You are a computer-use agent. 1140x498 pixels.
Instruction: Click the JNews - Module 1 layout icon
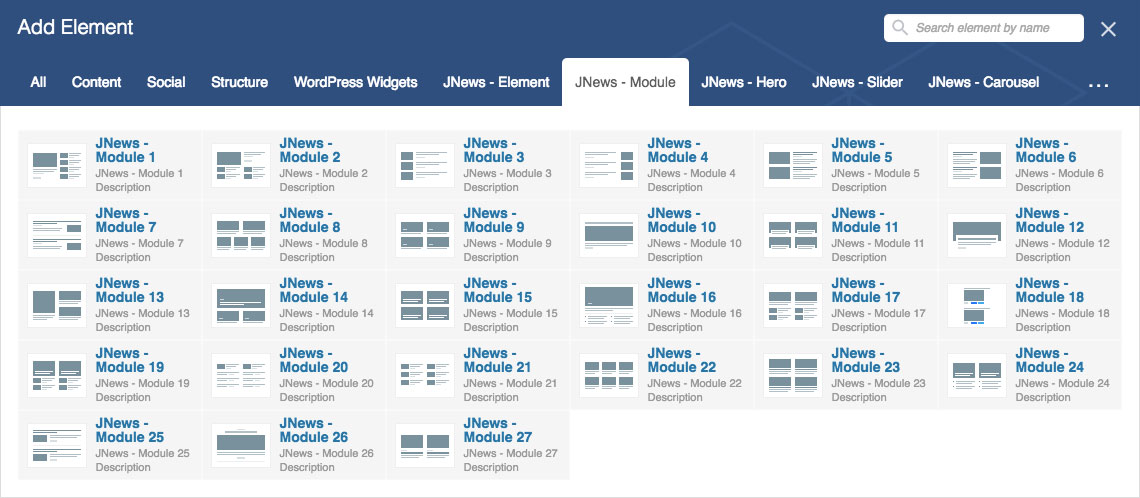[x=57, y=165]
